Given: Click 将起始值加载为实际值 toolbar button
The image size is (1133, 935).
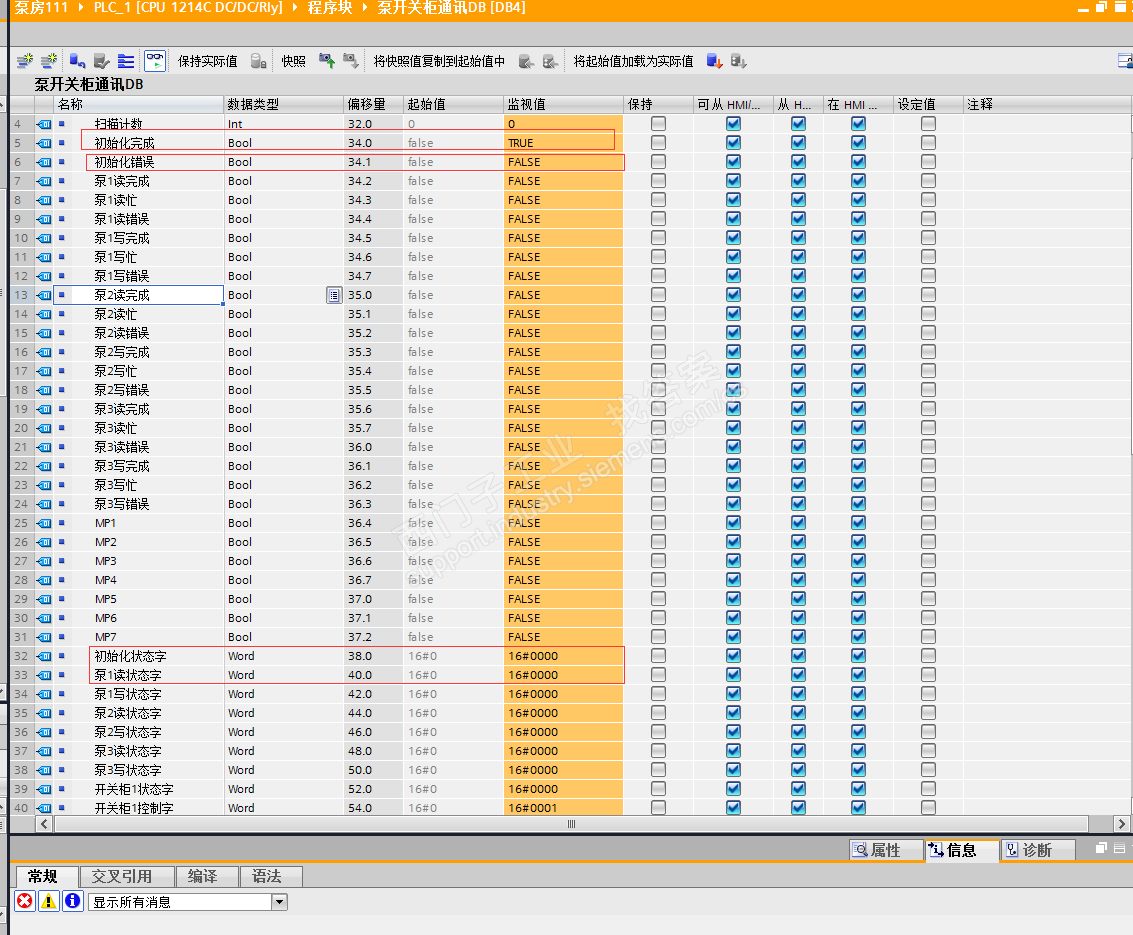Looking at the screenshot, I should click(x=633, y=61).
